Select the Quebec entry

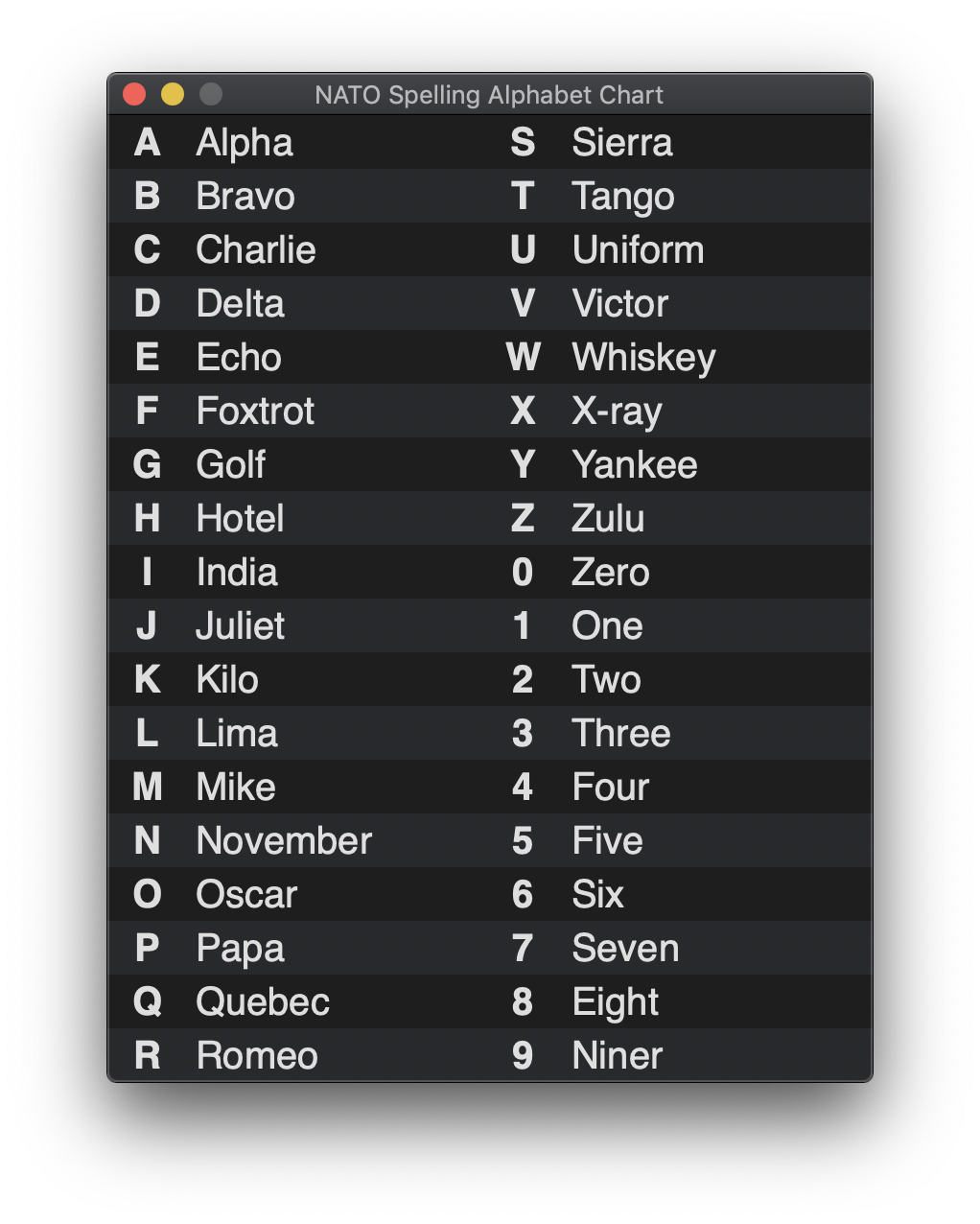point(263,1002)
